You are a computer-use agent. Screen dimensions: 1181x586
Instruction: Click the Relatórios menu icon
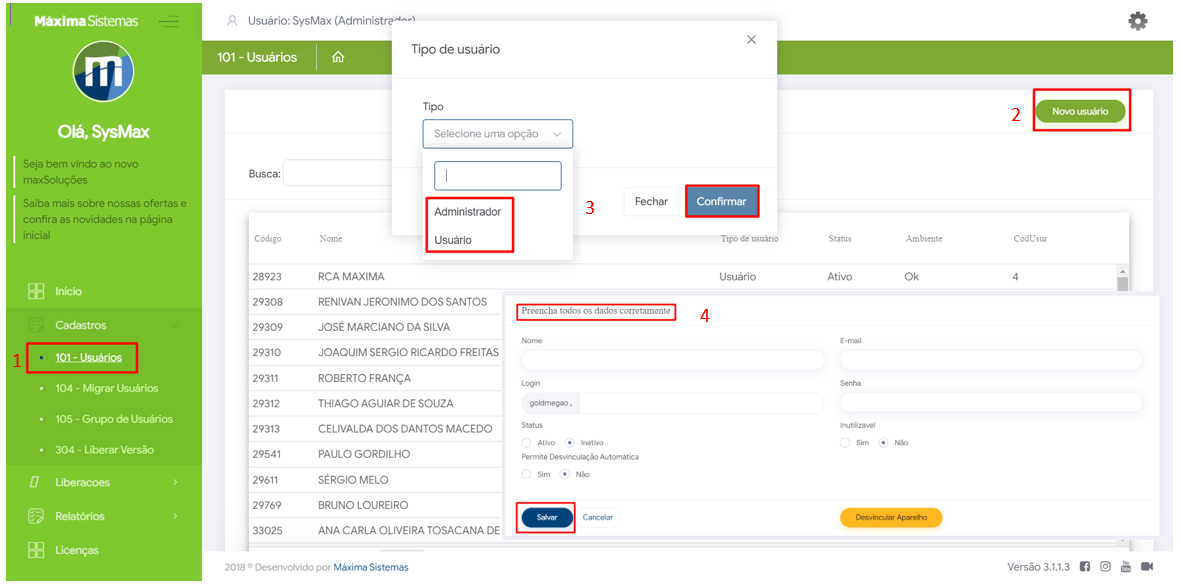[35, 517]
